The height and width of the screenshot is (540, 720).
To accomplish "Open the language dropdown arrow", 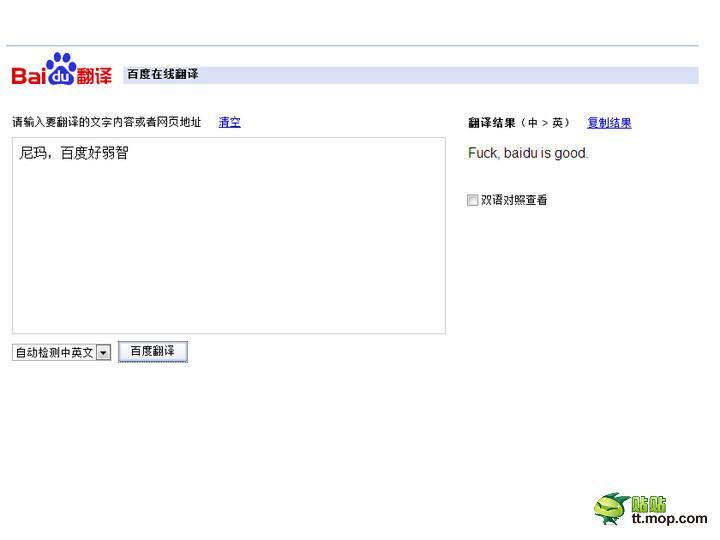I will [104, 353].
